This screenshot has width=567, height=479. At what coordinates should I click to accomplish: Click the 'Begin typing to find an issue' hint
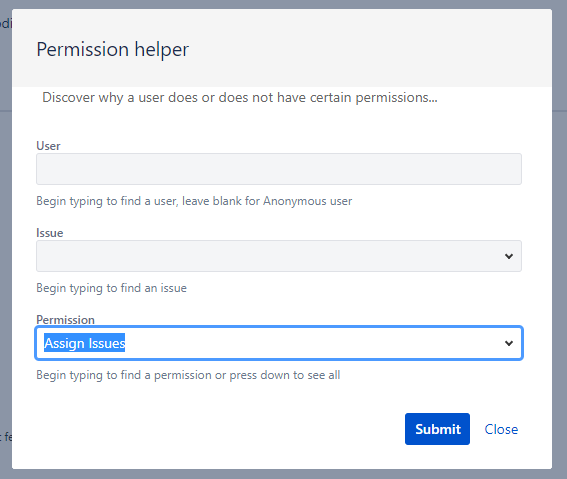pyautogui.click(x=111, y=288)
